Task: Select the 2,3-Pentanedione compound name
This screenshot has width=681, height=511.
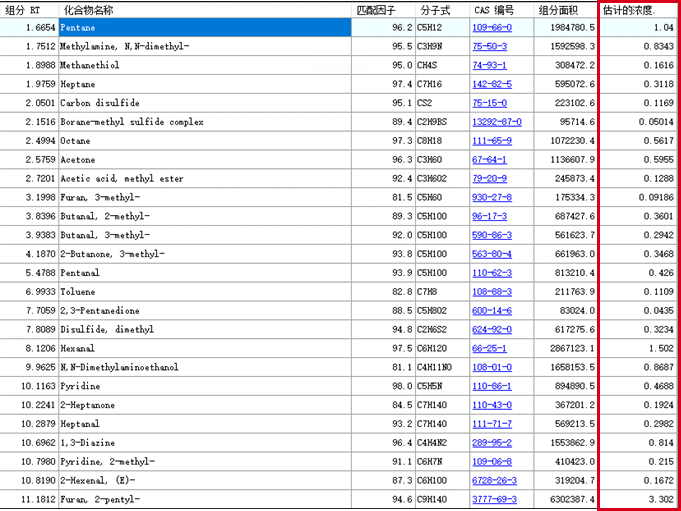Action: tap(100, 311)
